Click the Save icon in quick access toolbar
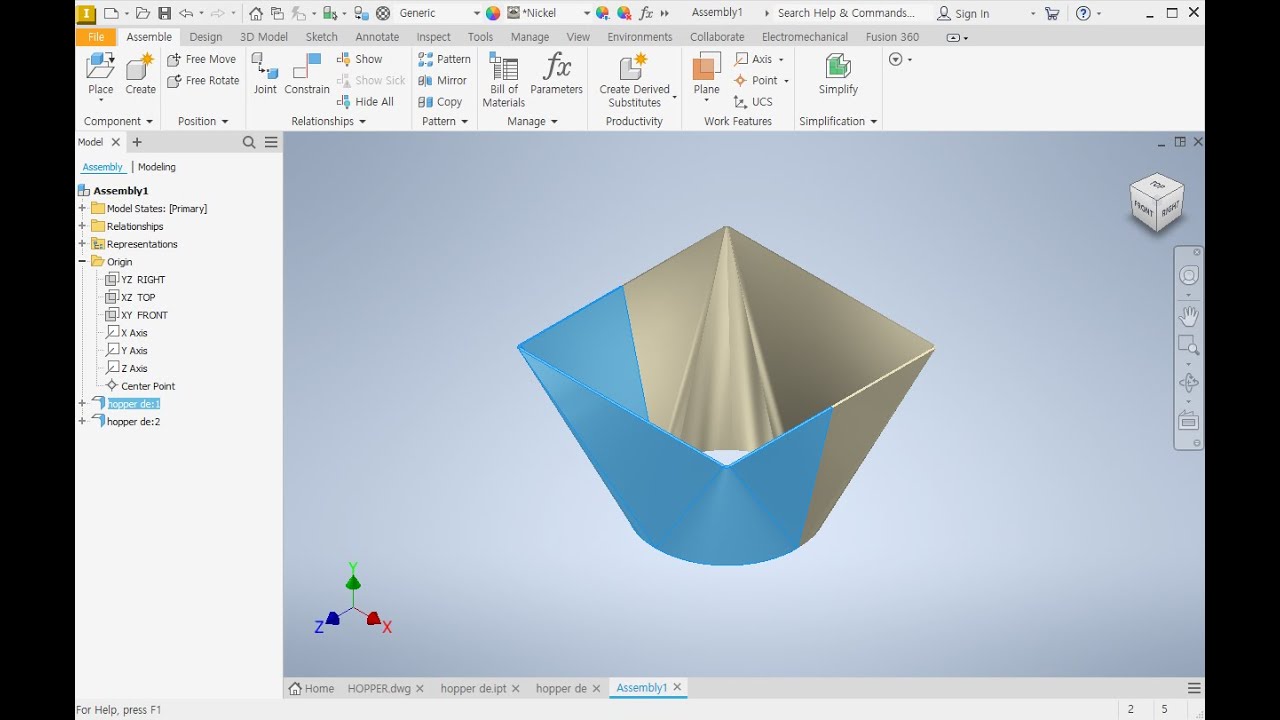The height and width of the screenshot is (720, 1280). pyautogui.click(x=164, y=13)
